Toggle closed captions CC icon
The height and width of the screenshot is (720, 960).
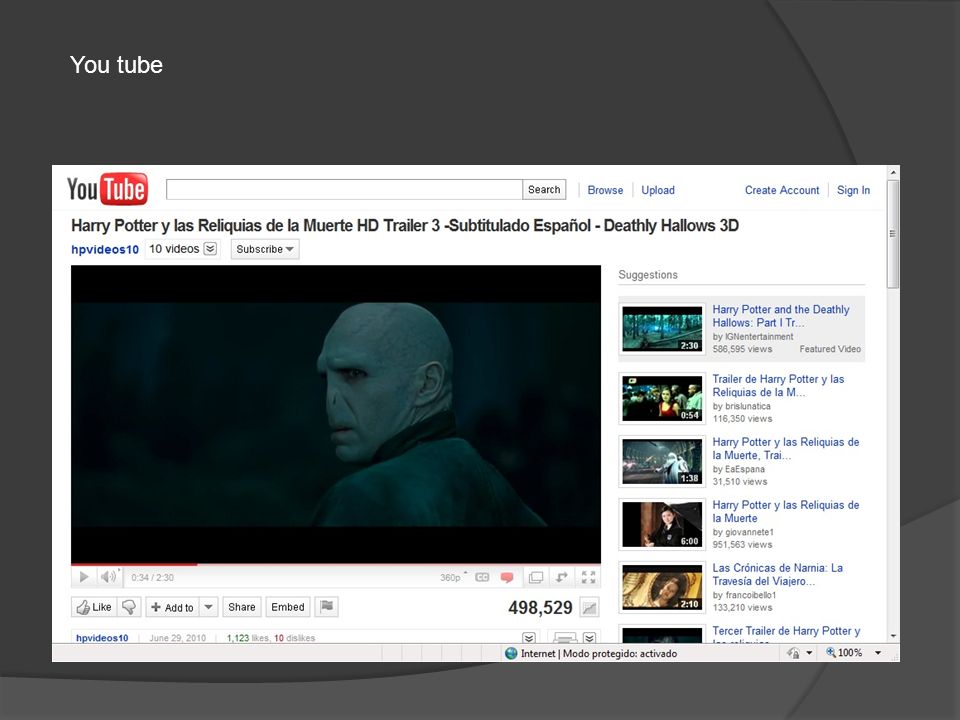pyautogui.click(x=482, y=577)
